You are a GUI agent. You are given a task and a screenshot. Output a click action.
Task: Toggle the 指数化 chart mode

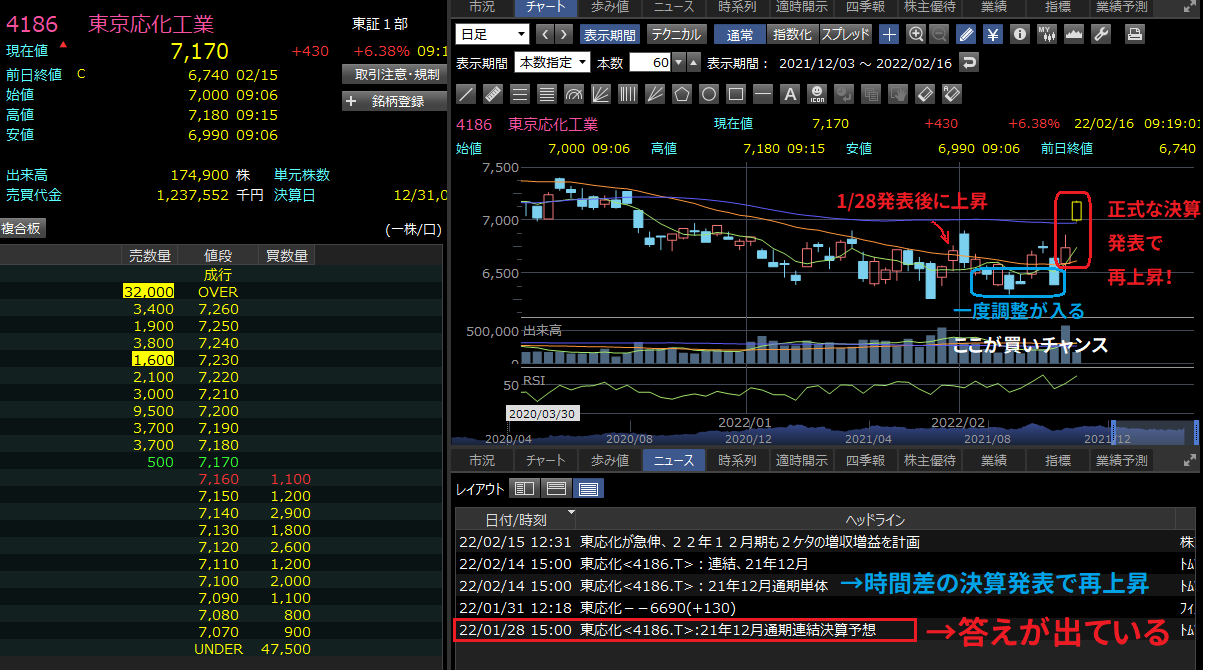point(792,34)
